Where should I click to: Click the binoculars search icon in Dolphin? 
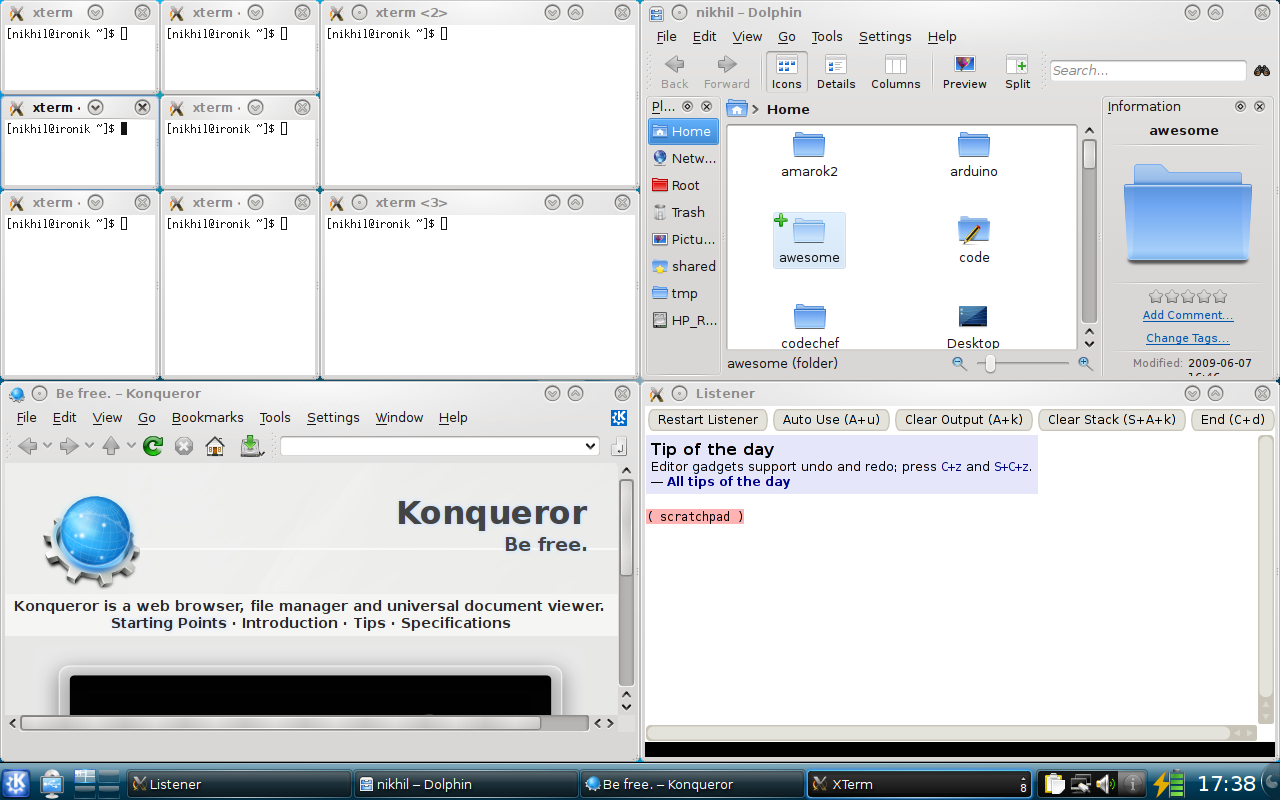point(1262,70)
